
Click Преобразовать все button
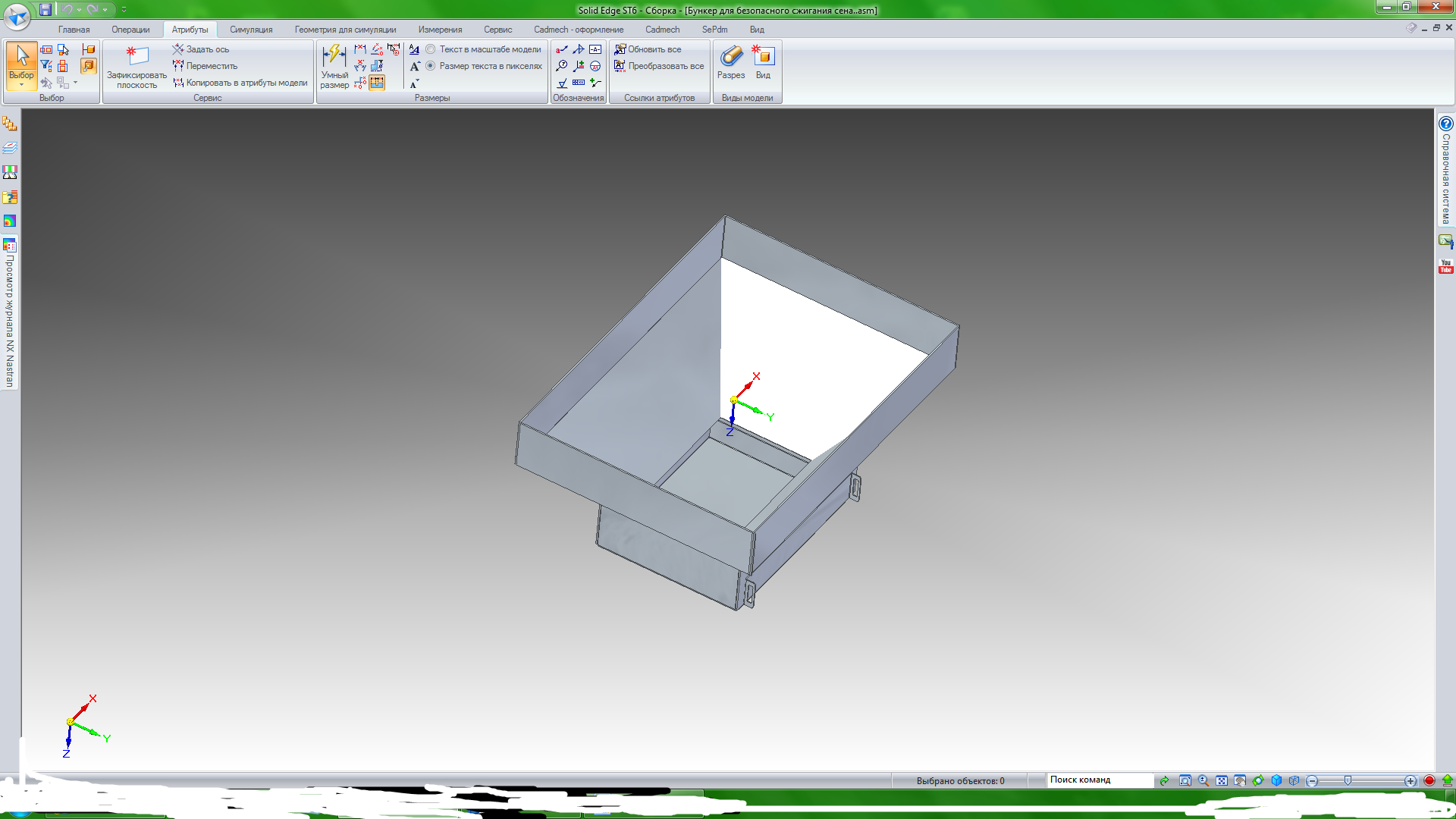pos(659,66)
